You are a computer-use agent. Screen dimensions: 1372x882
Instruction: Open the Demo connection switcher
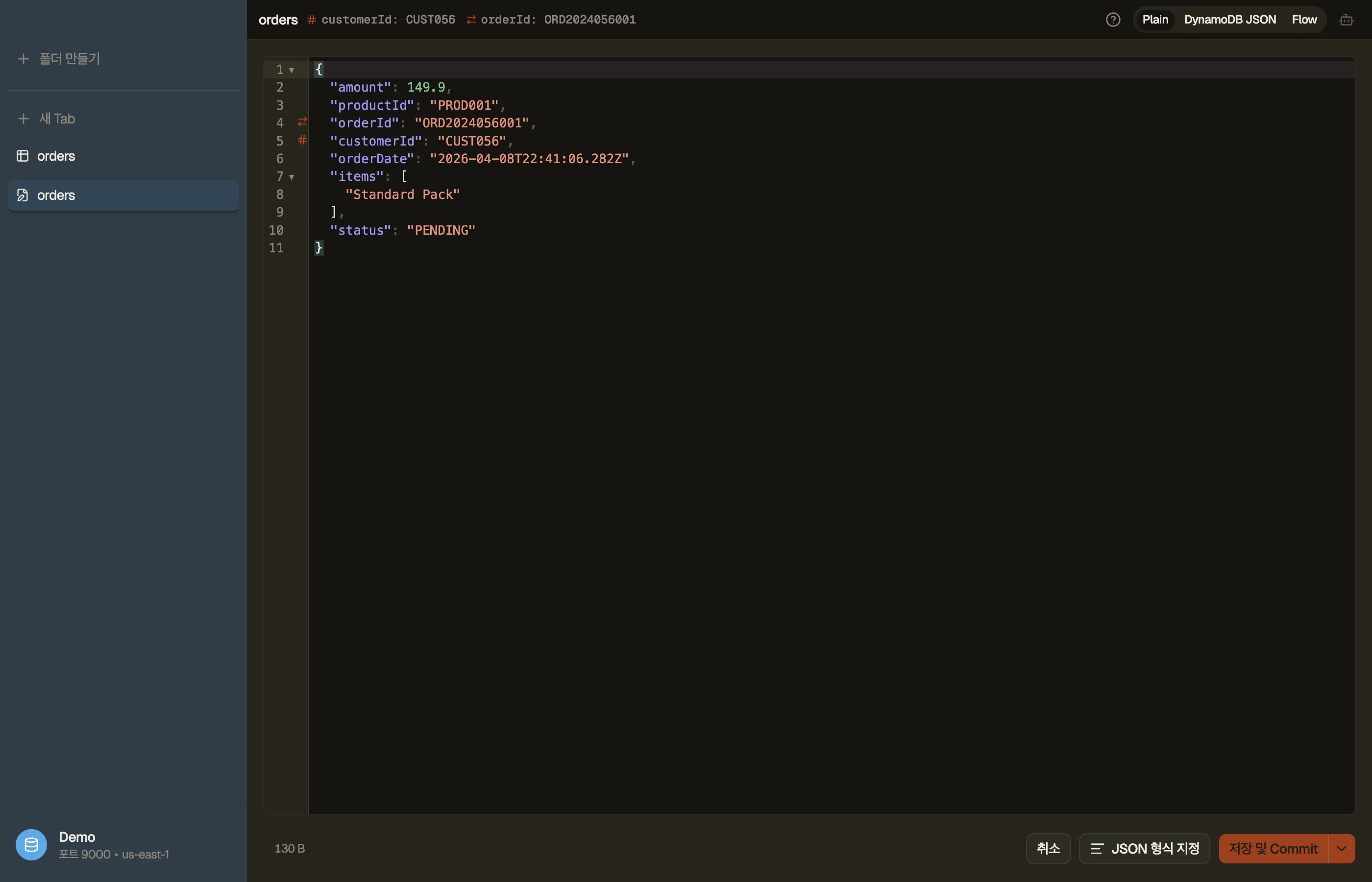pyautogui.click(x=123, y=845)
